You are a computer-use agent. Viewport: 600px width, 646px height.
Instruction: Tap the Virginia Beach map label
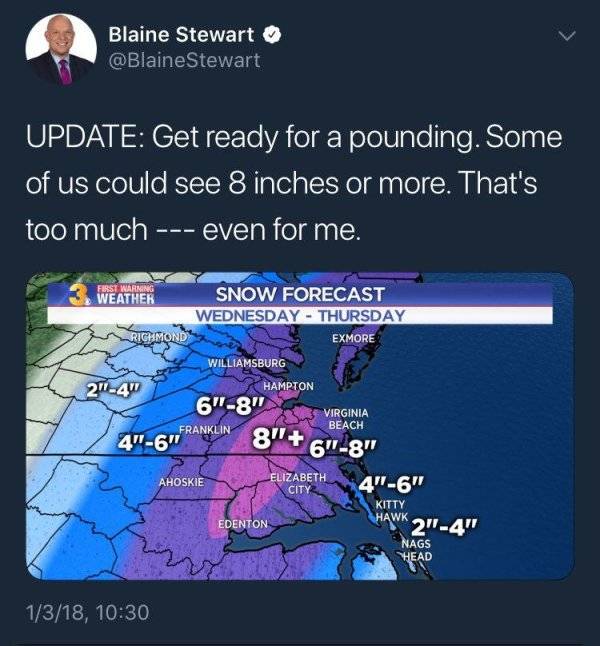pos(346,419)
